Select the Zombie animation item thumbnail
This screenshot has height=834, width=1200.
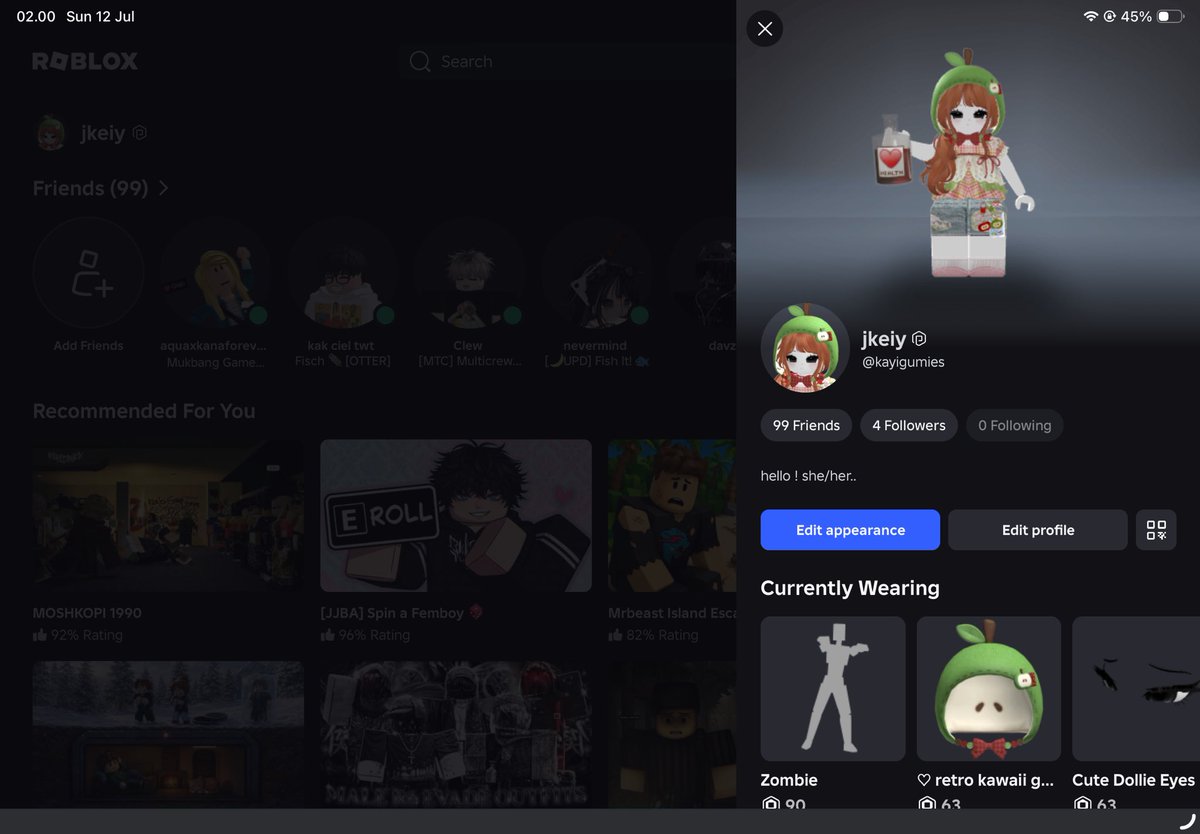pos(833,689)
